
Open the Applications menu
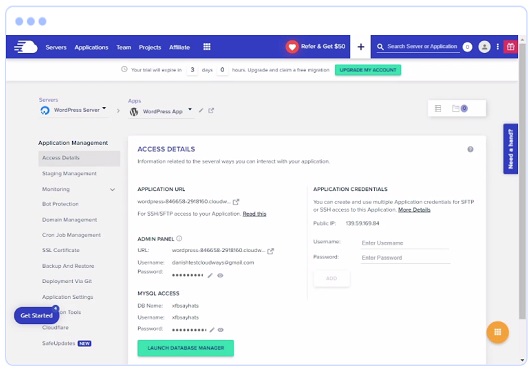click(x=91, y=47)
